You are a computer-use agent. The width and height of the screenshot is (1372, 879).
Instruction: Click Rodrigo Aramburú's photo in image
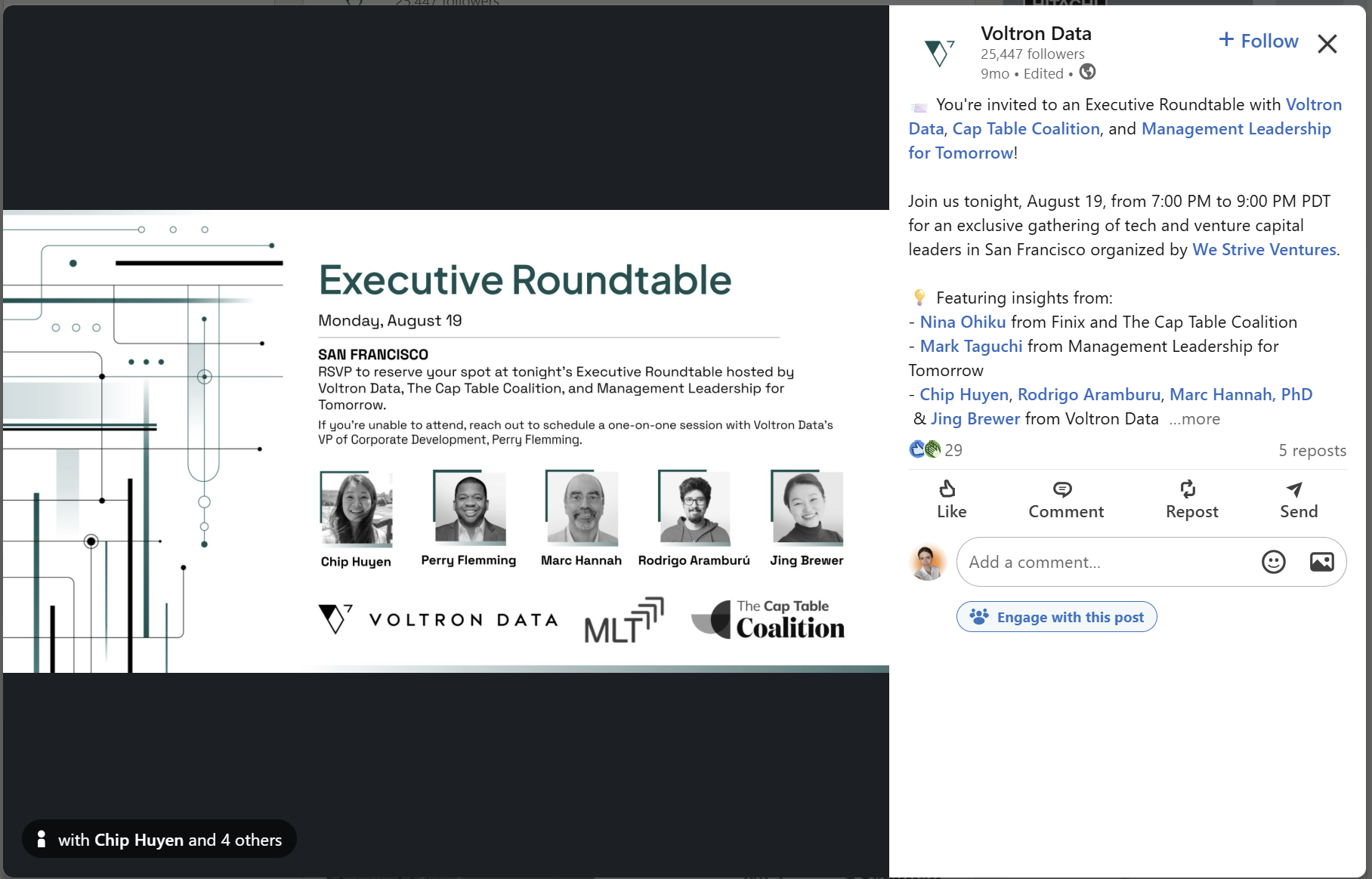(x=694, y=507)
